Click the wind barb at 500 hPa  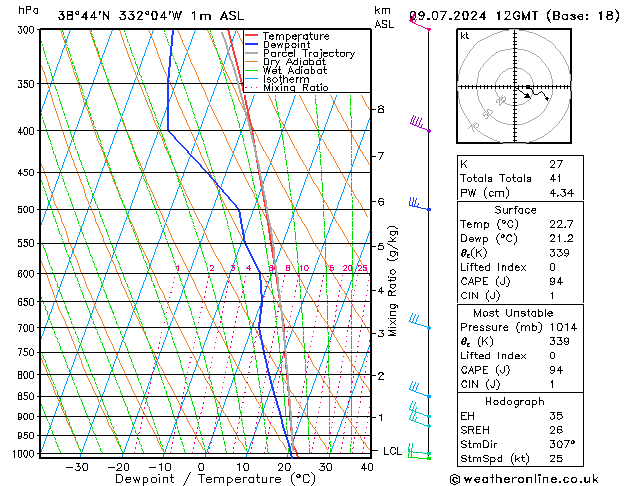point(419,204)
